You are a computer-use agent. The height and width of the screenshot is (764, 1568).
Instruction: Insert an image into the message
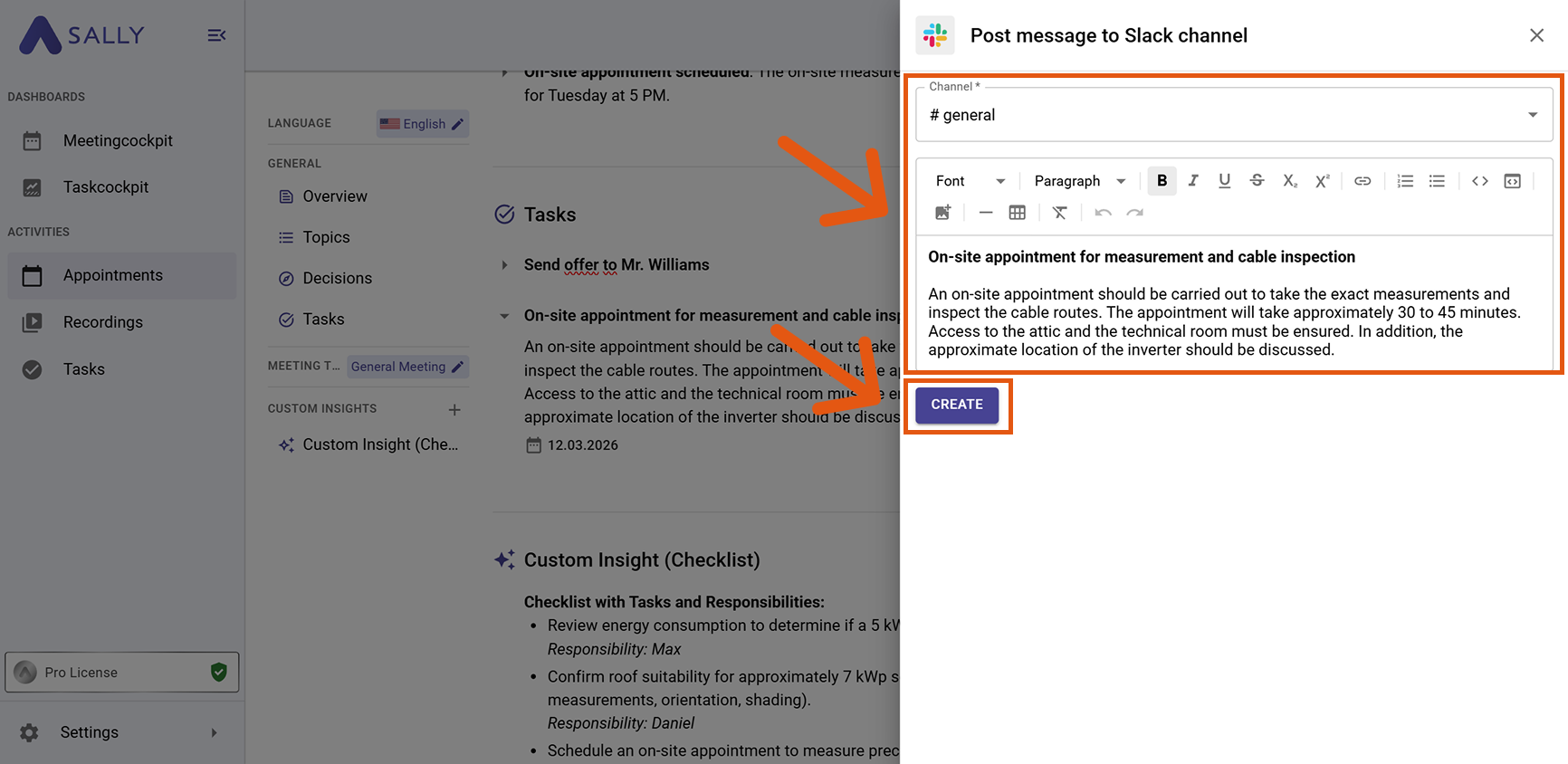coord(942,213)
